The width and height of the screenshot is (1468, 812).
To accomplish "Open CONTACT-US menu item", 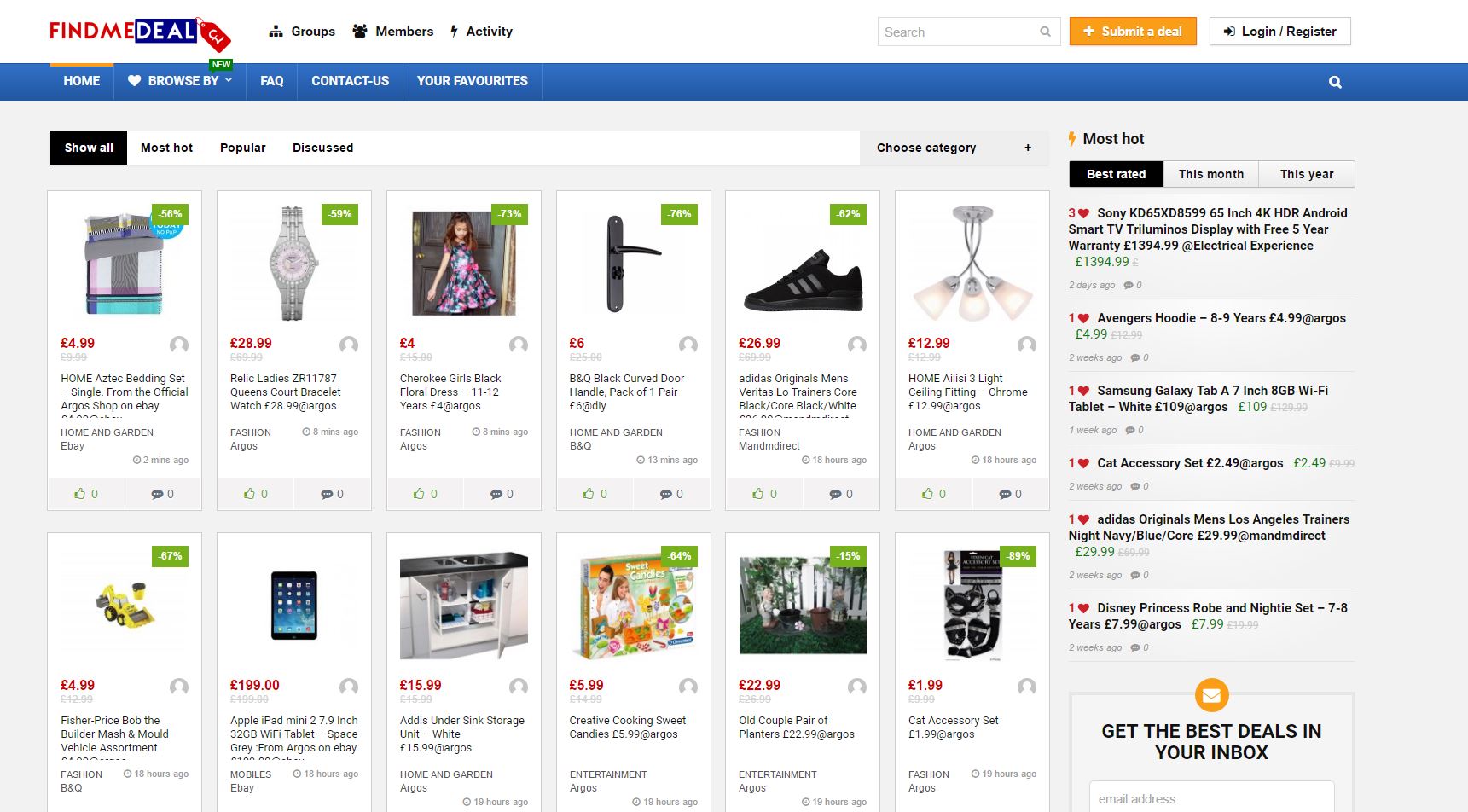I will tap(350, 81).
